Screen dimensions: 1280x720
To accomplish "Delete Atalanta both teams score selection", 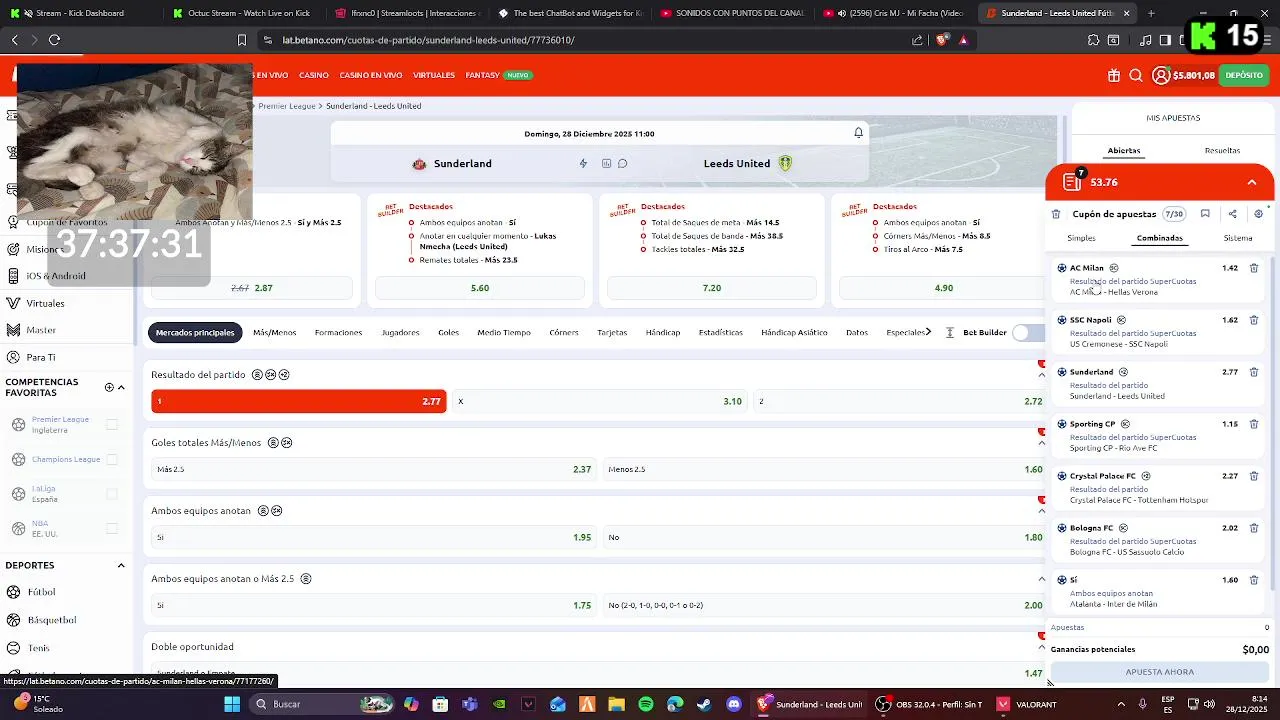I will point(1254,580).
